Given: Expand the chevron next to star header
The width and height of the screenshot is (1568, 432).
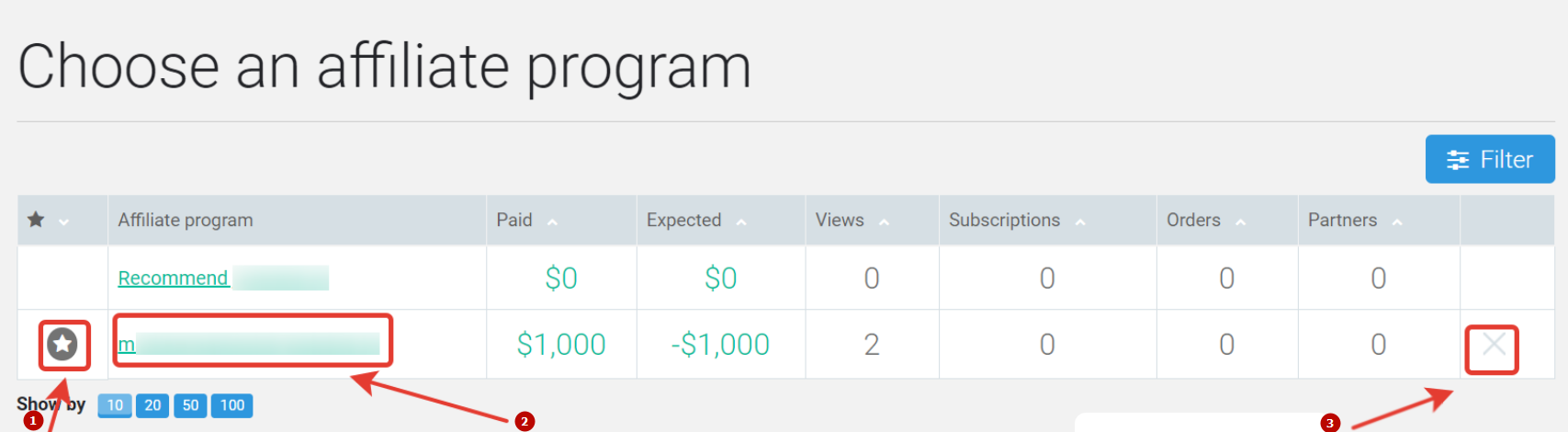Looking at the screenshot, I should (x=63, y=222).
